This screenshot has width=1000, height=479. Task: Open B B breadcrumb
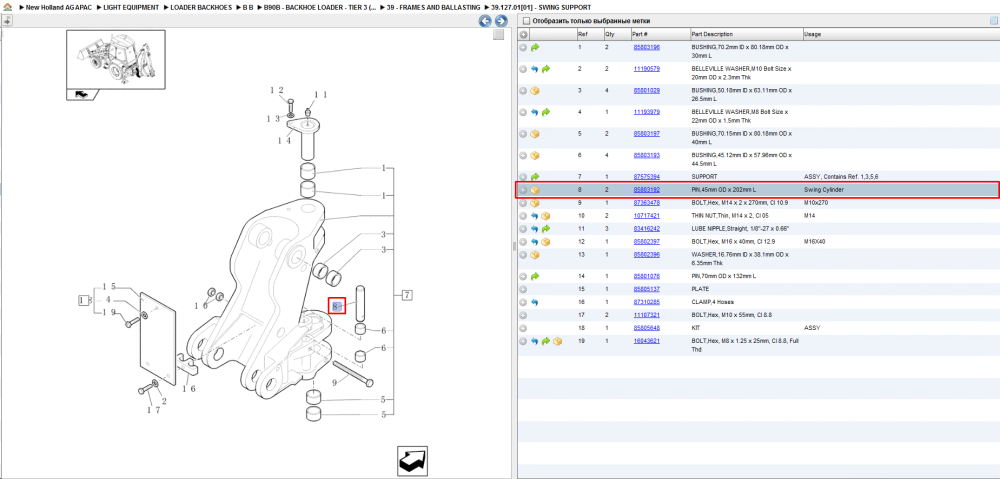248,8
